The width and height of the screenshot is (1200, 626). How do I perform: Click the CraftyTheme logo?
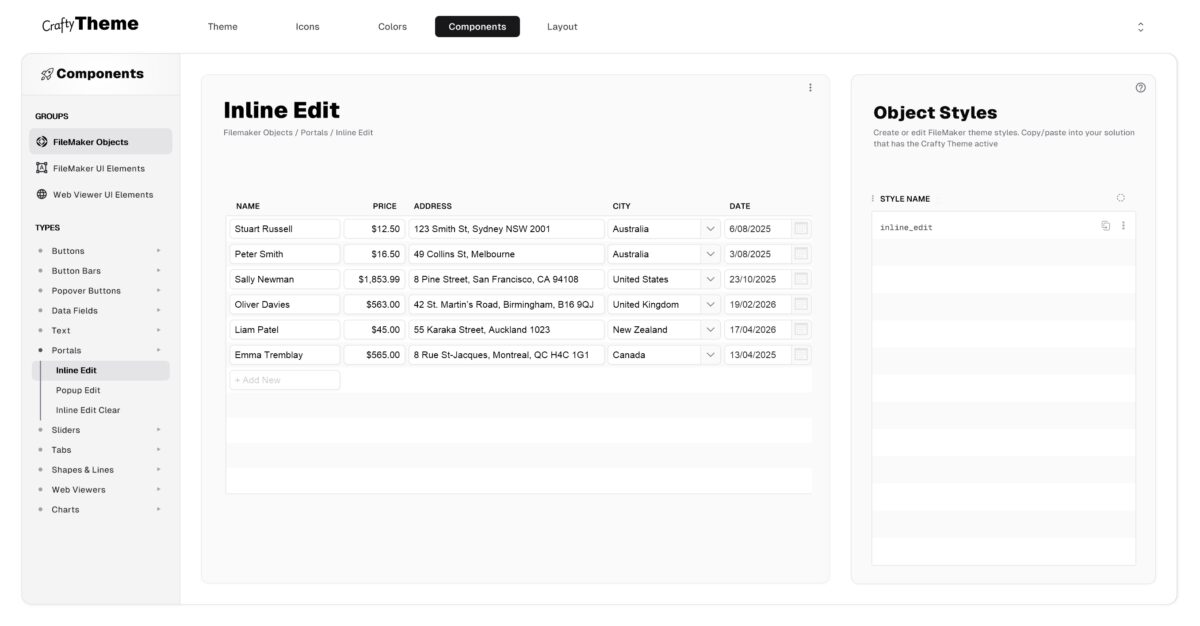[x=90, y=24]
